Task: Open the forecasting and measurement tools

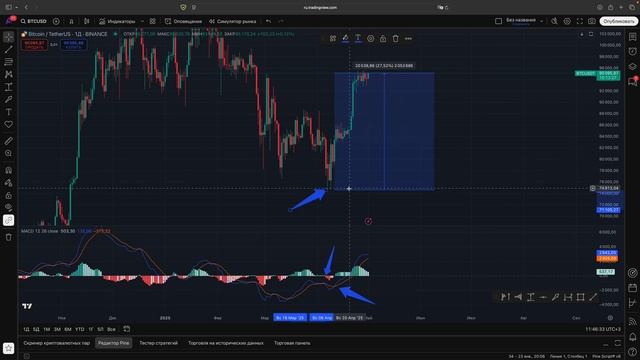Action: tap(9, 87)
